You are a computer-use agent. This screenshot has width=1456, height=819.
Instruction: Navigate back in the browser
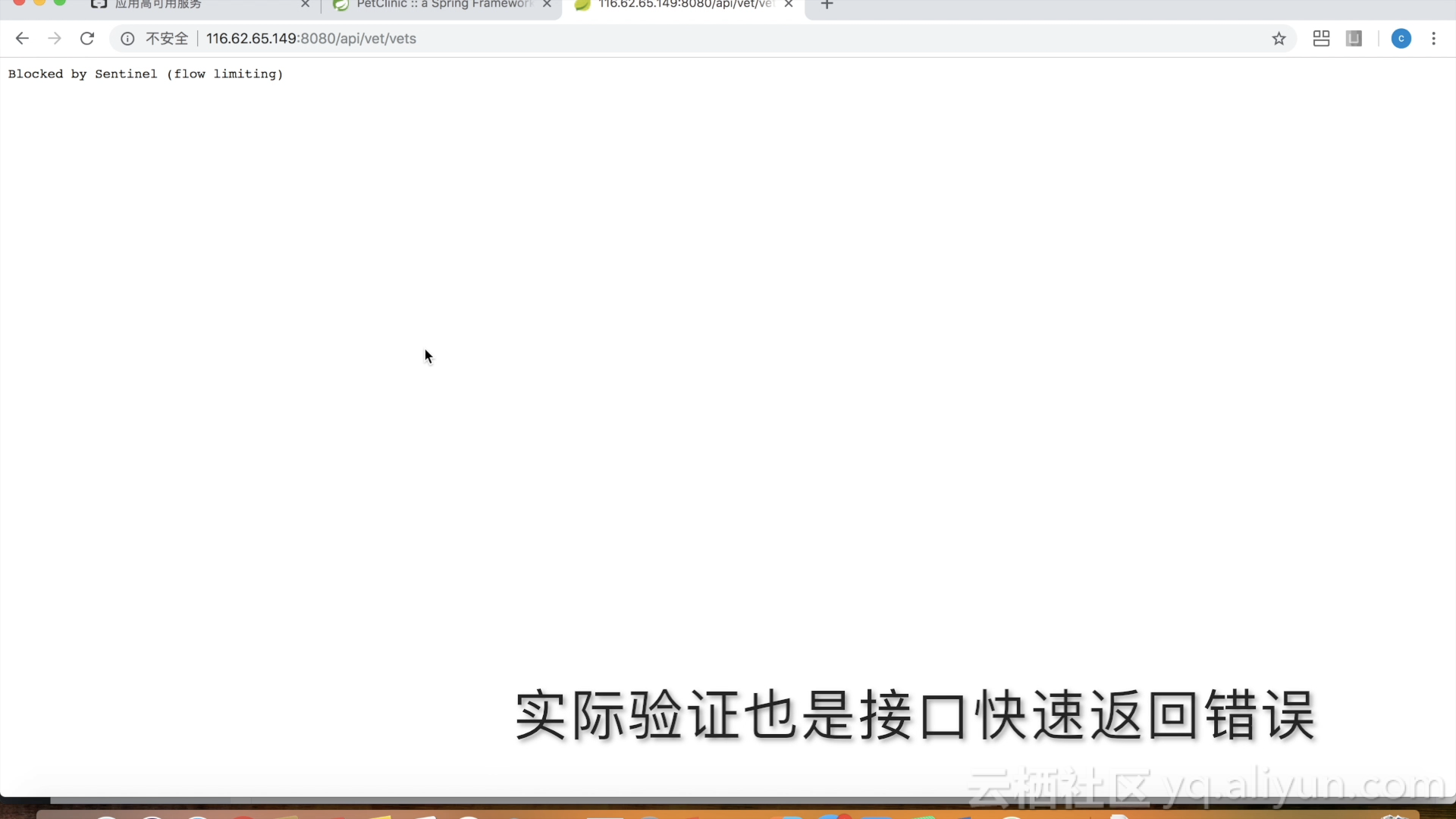coord(21,38)
